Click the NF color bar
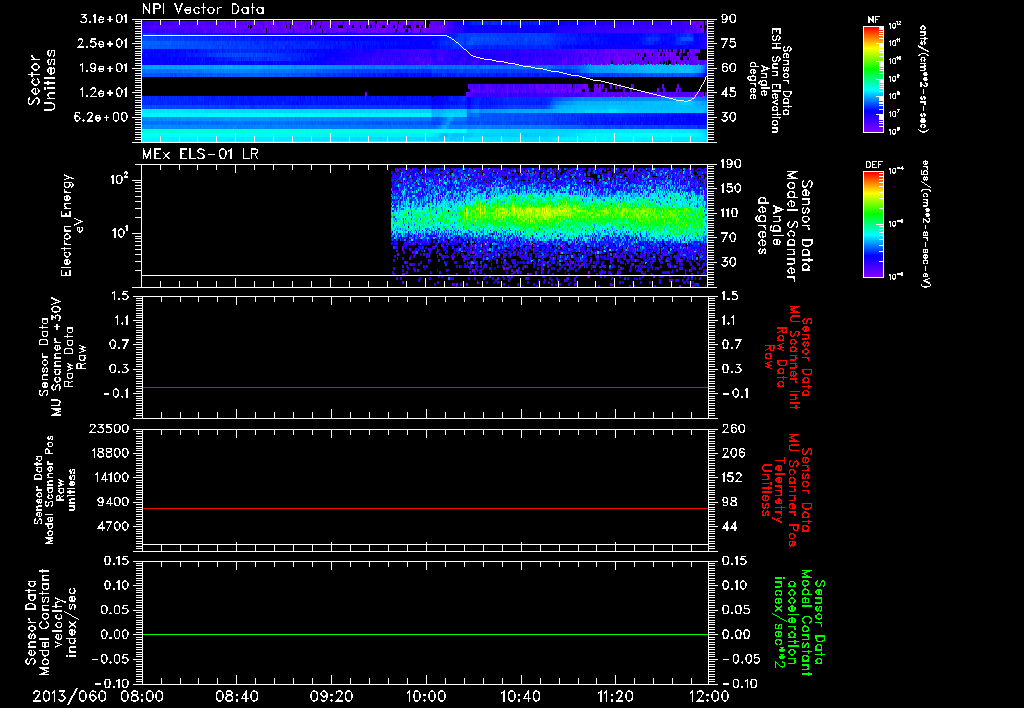Image resolution: width=1024 pixels, height=708 pixels. 874,78
